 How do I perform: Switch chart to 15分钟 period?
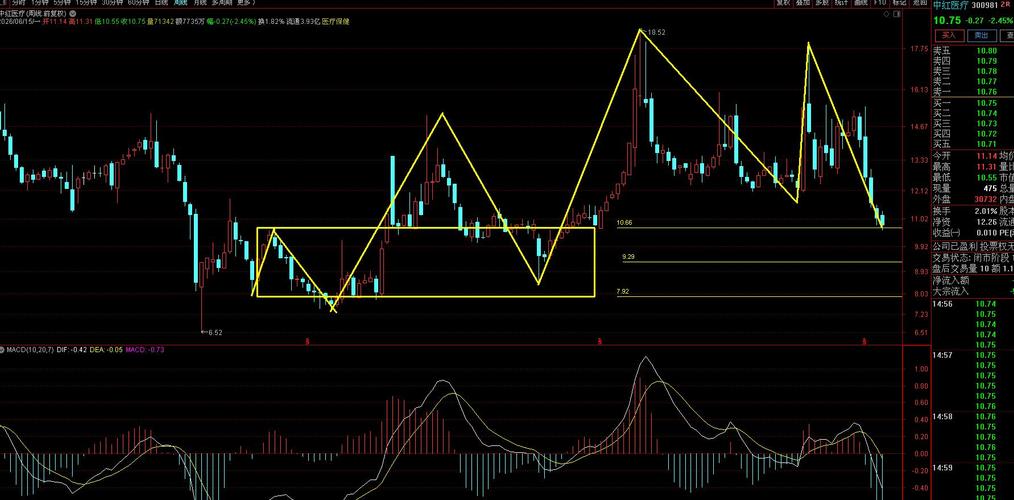click(86, 3)
